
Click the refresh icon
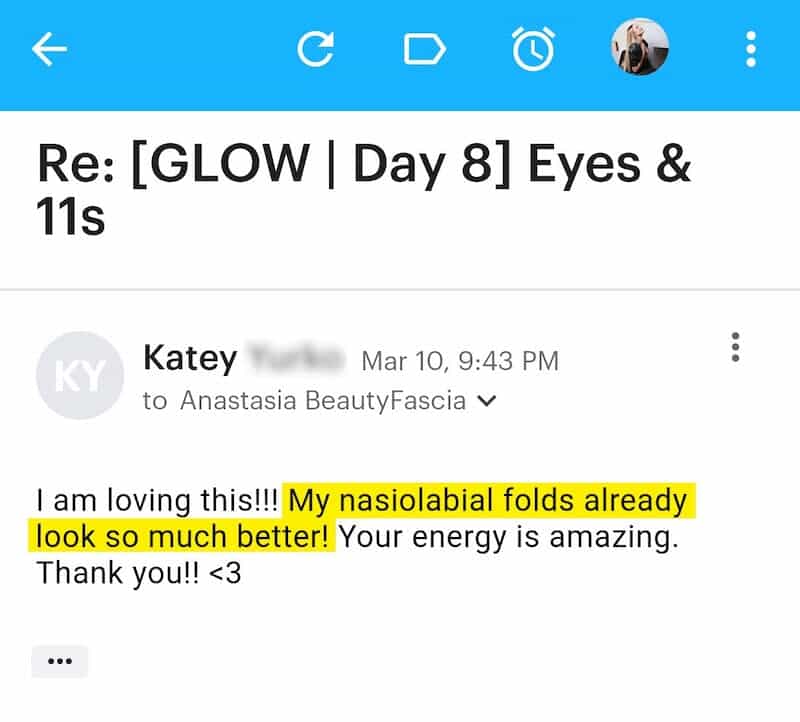click(x=316, y=49)
